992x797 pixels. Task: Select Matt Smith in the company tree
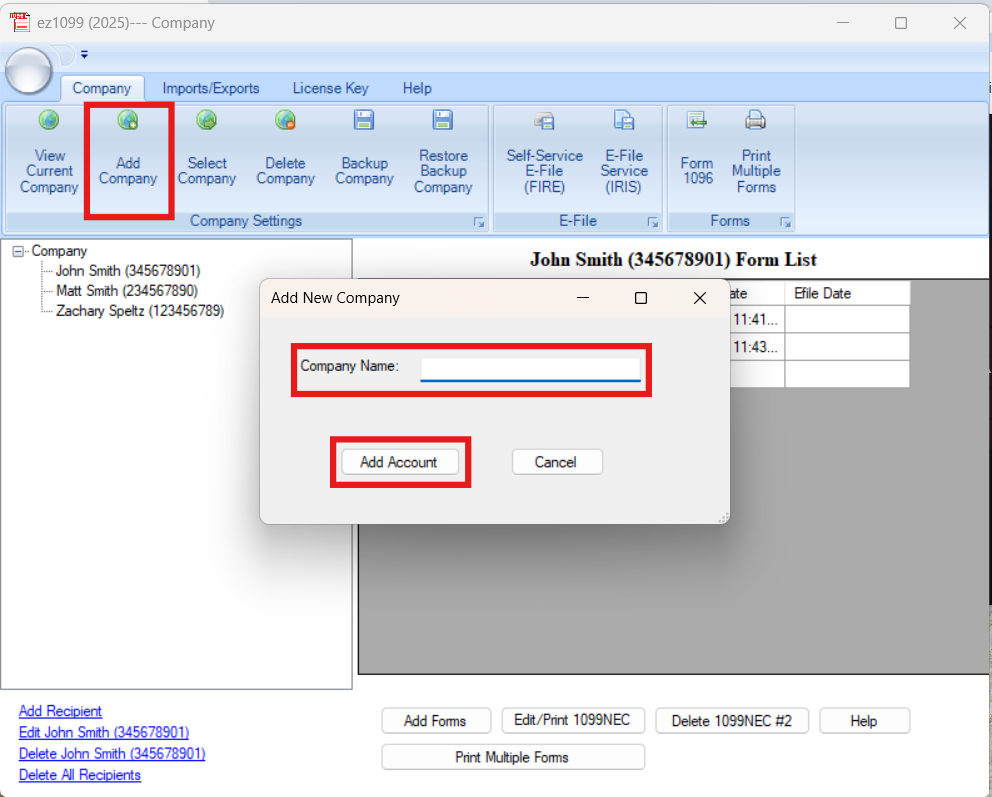(x=126, y=291)
